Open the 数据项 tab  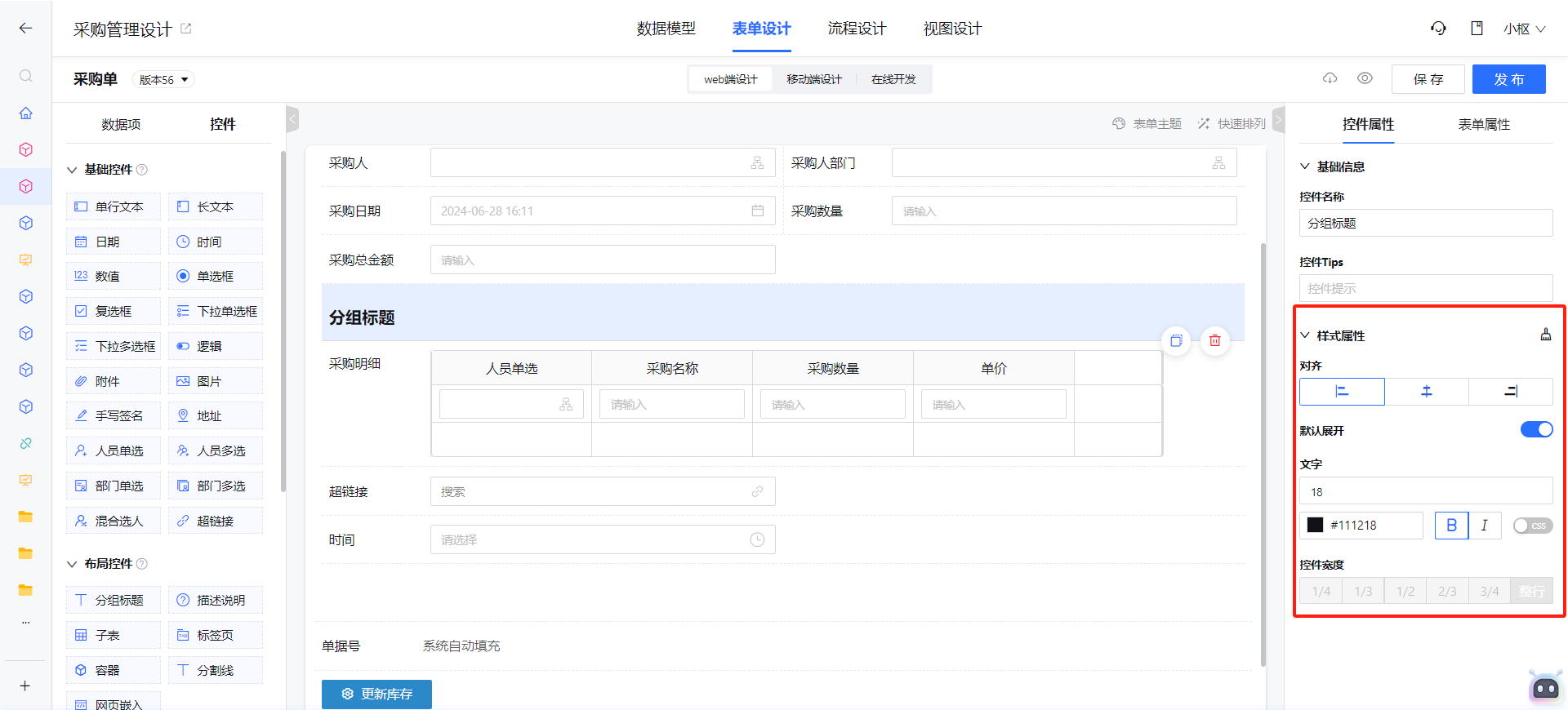click(x=121, y=124)
